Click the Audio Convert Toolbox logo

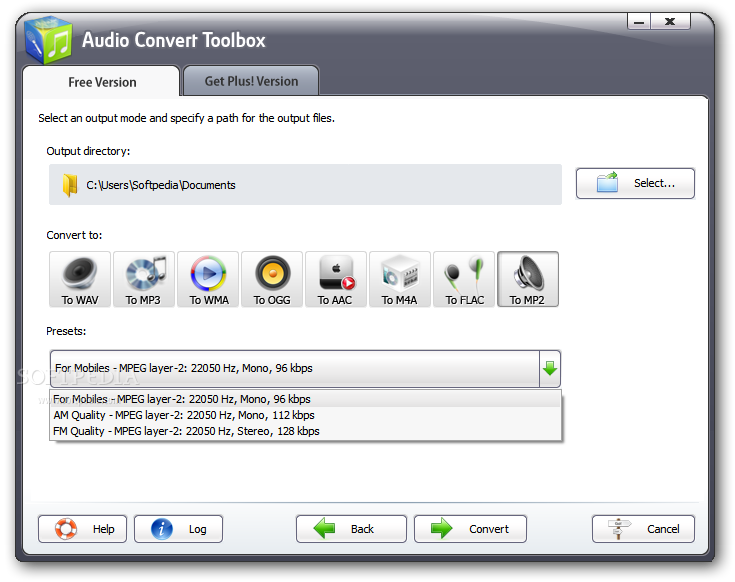(x=49, y=40)
